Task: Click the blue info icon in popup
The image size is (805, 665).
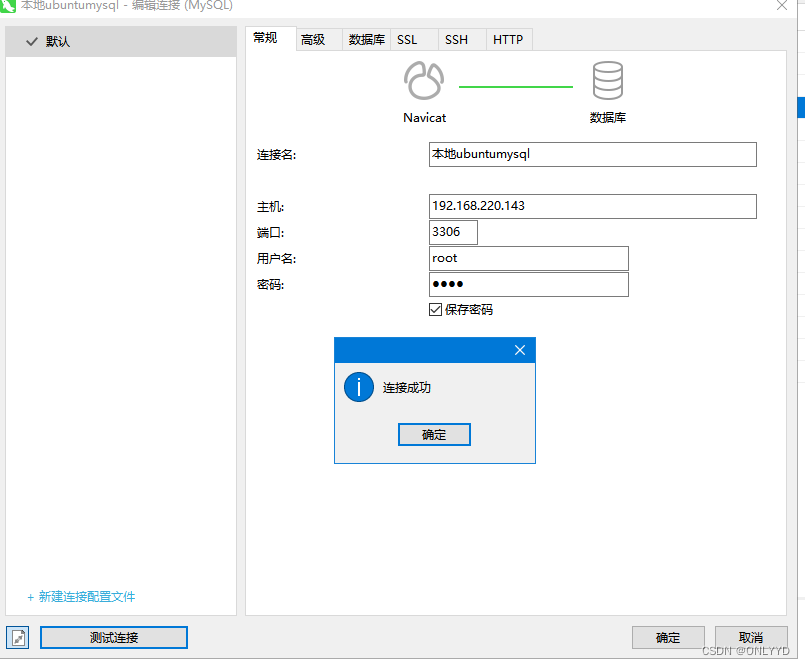Action: [358, 387]
